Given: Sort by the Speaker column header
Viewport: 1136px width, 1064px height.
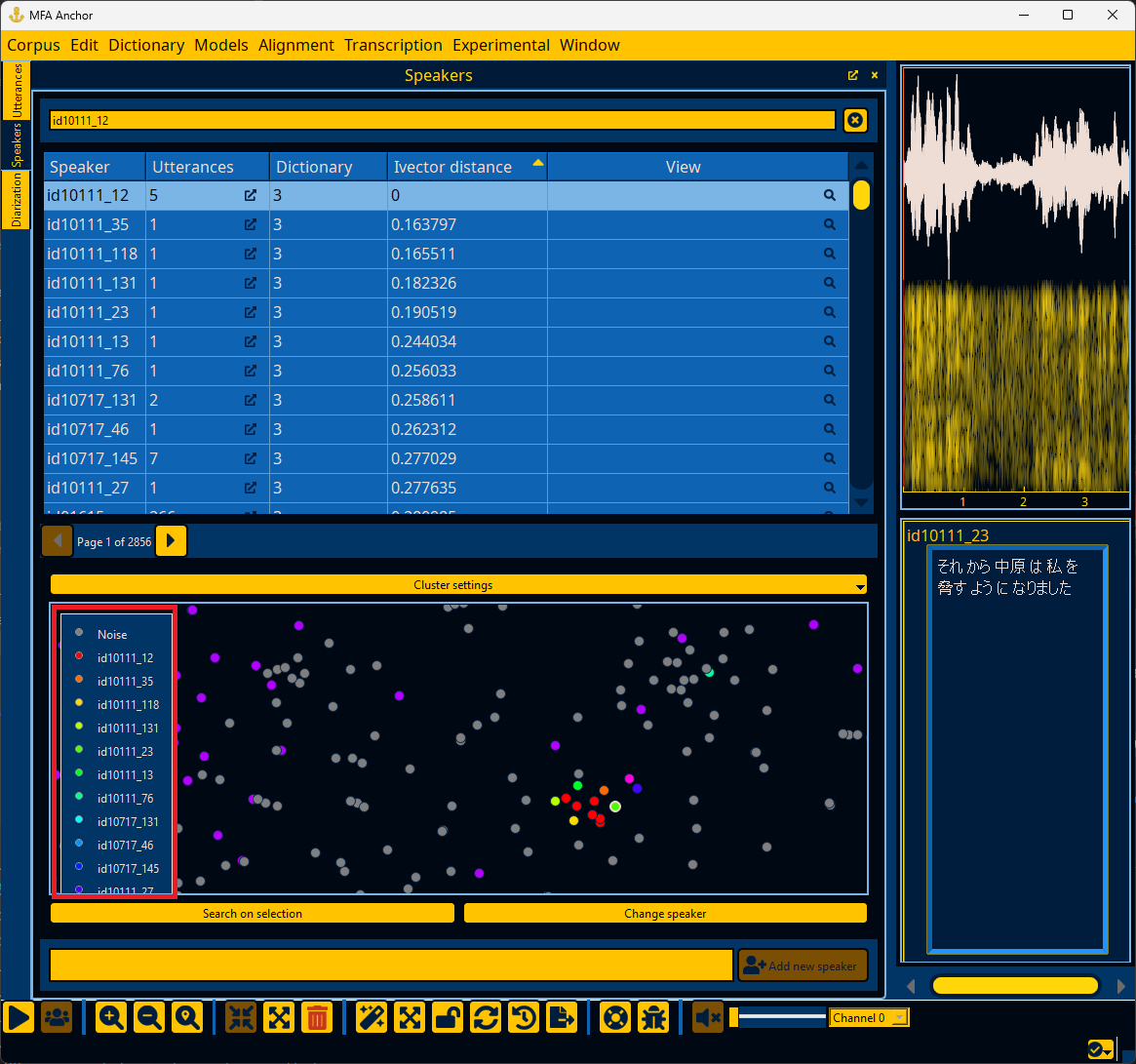Looking at the screenshot, I should [95, 167].
